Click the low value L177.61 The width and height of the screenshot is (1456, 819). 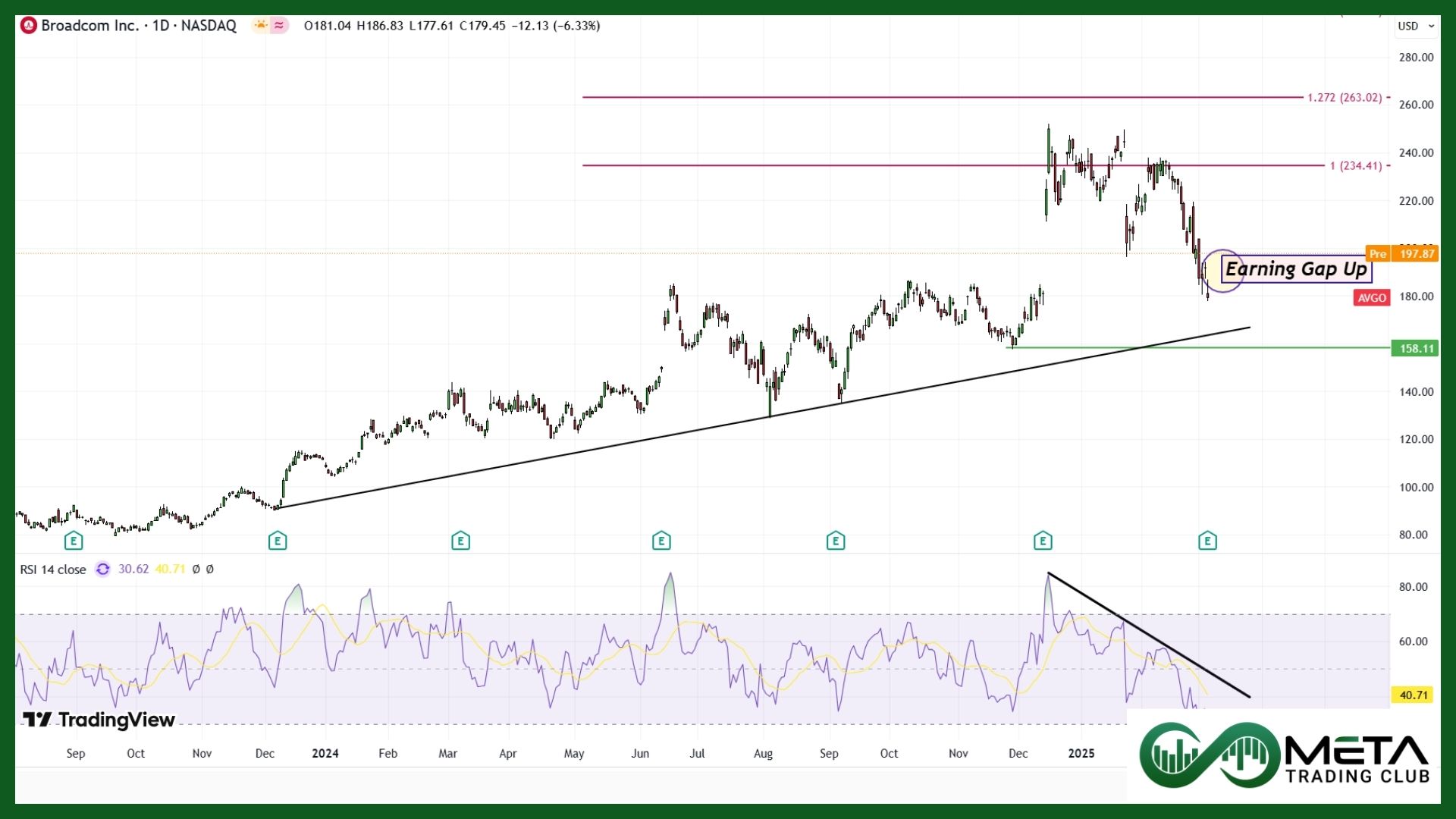coord(431,26)
